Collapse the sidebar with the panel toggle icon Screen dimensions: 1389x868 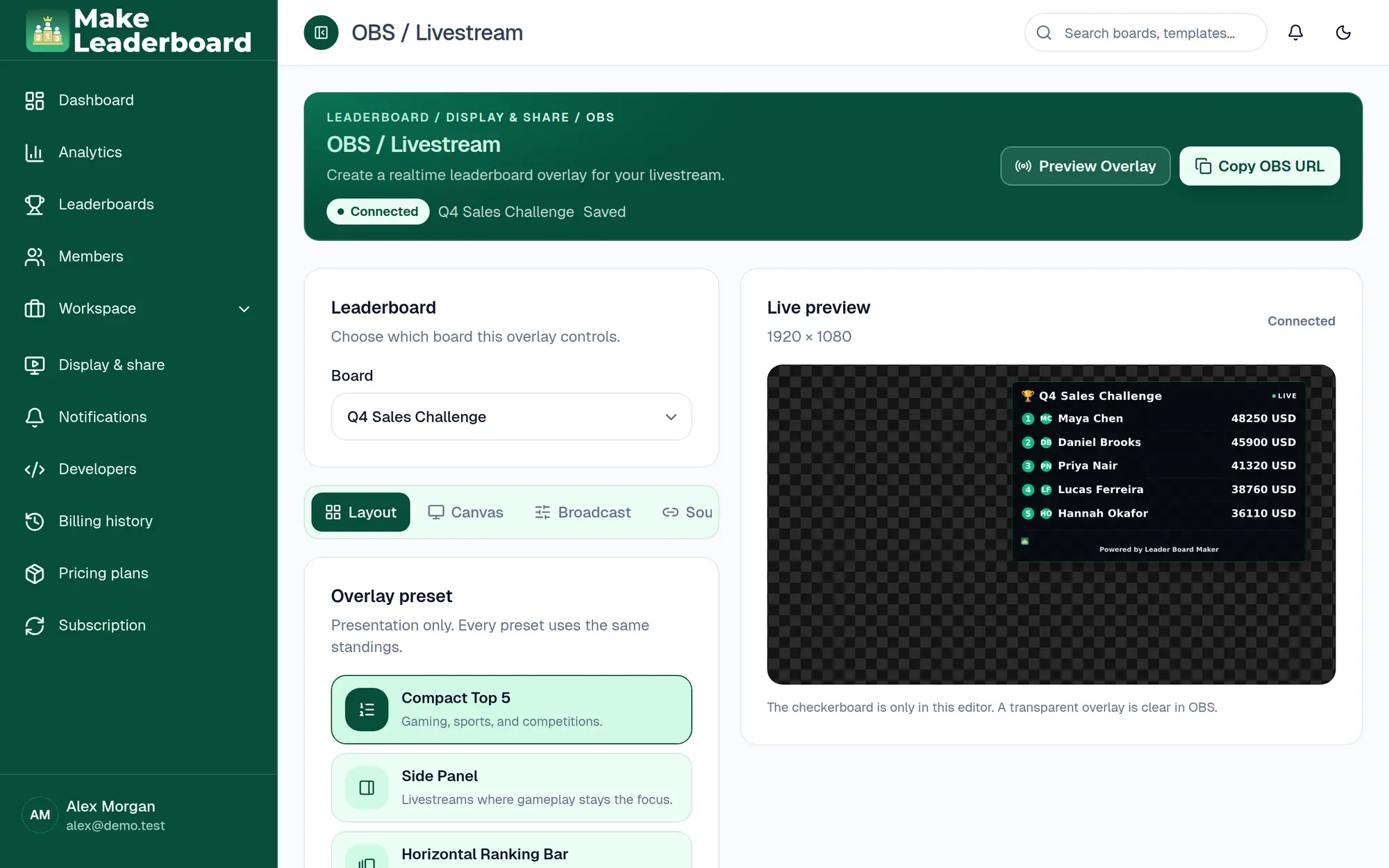[x=321, y=33]
